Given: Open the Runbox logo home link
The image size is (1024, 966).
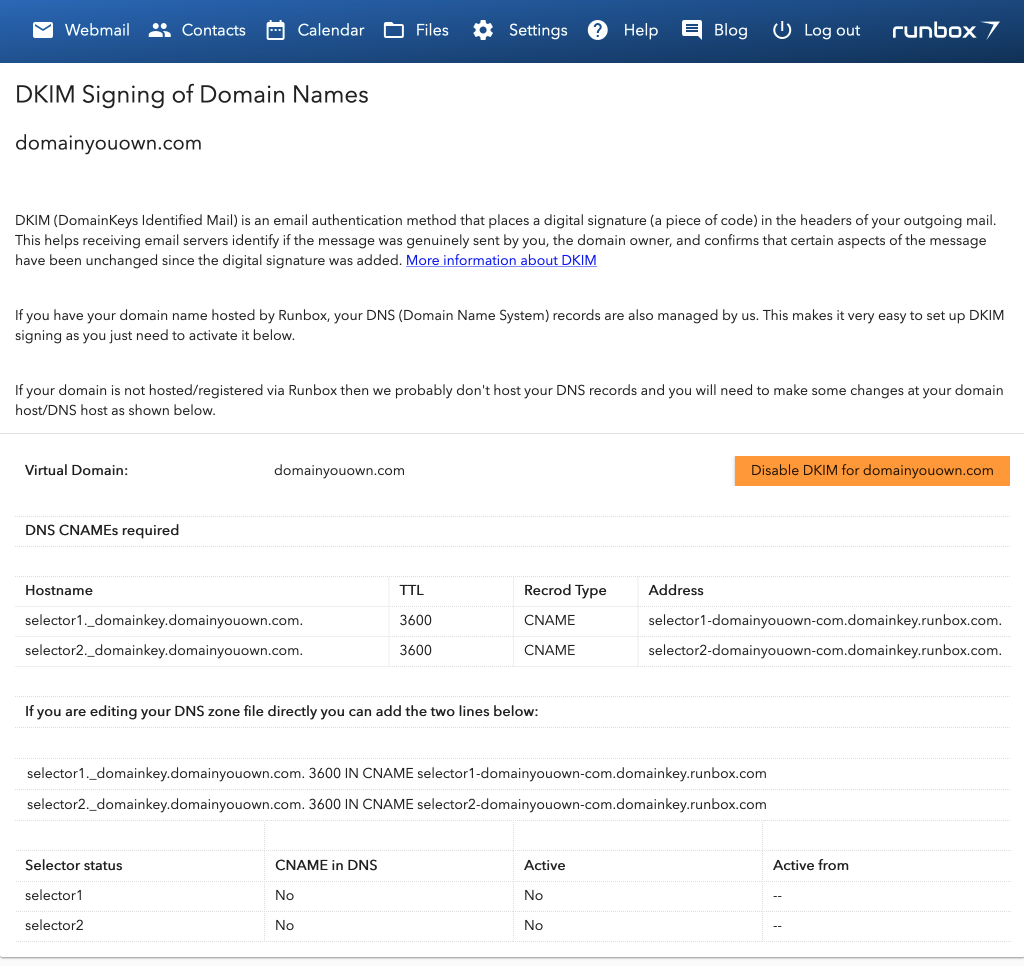Looking at the screenshot, I should click(x=945, y=30).
